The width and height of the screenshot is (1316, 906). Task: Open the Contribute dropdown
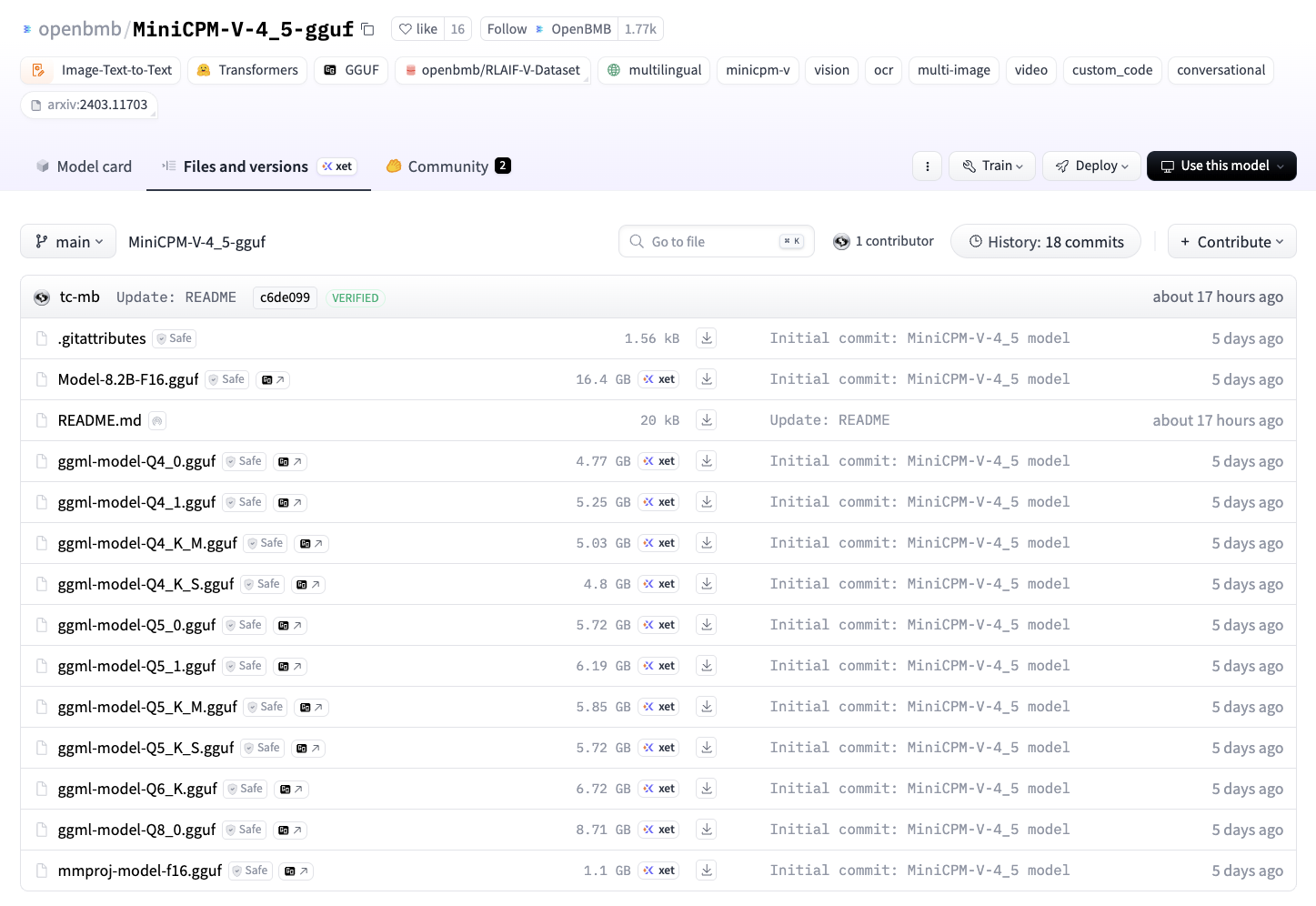[x=1231, y=242]
